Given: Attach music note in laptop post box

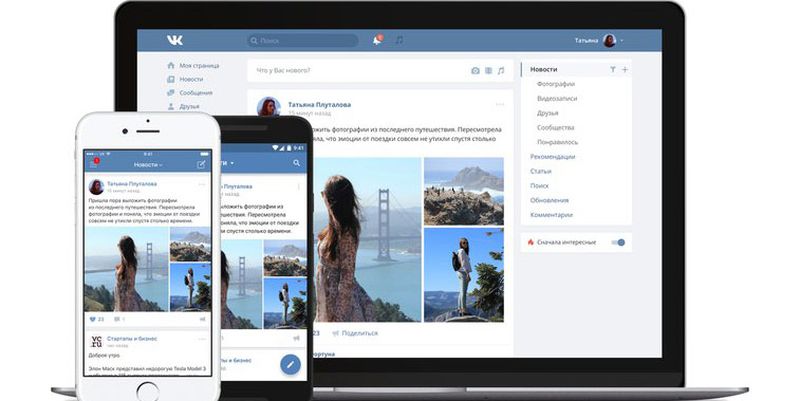Looking at the screenshot, I should point(501,71).
